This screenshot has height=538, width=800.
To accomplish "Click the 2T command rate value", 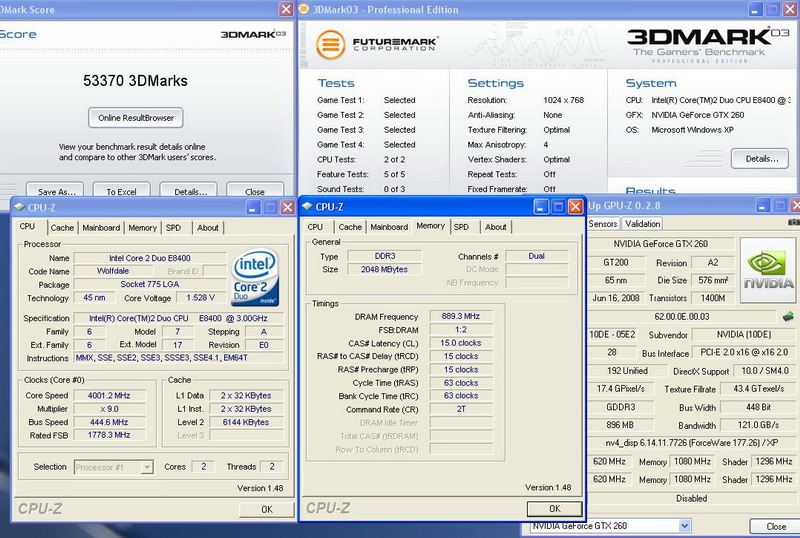I will (x=461, y=409).
